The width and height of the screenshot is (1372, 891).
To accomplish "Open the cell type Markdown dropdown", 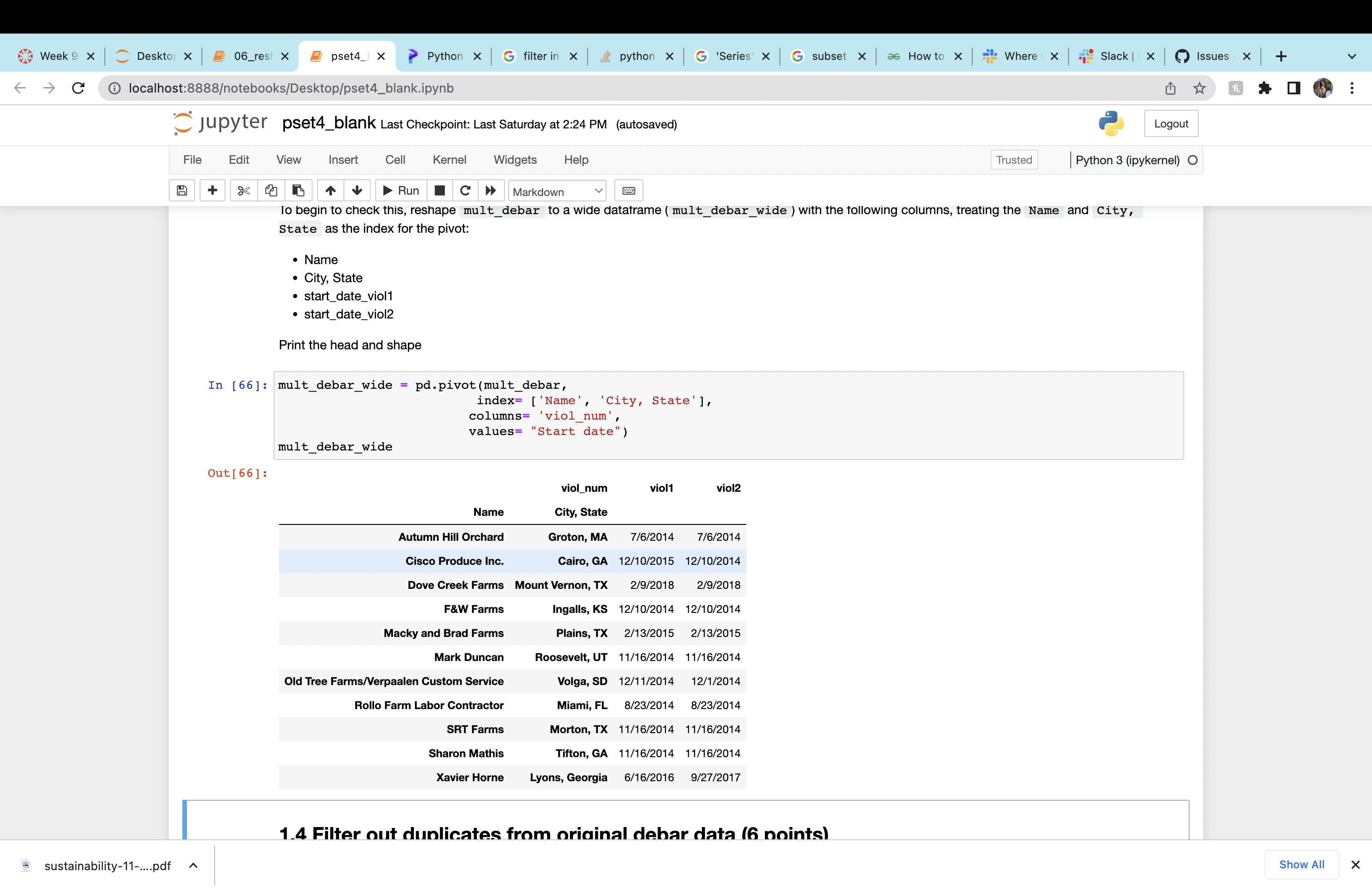I will point(557,191).
